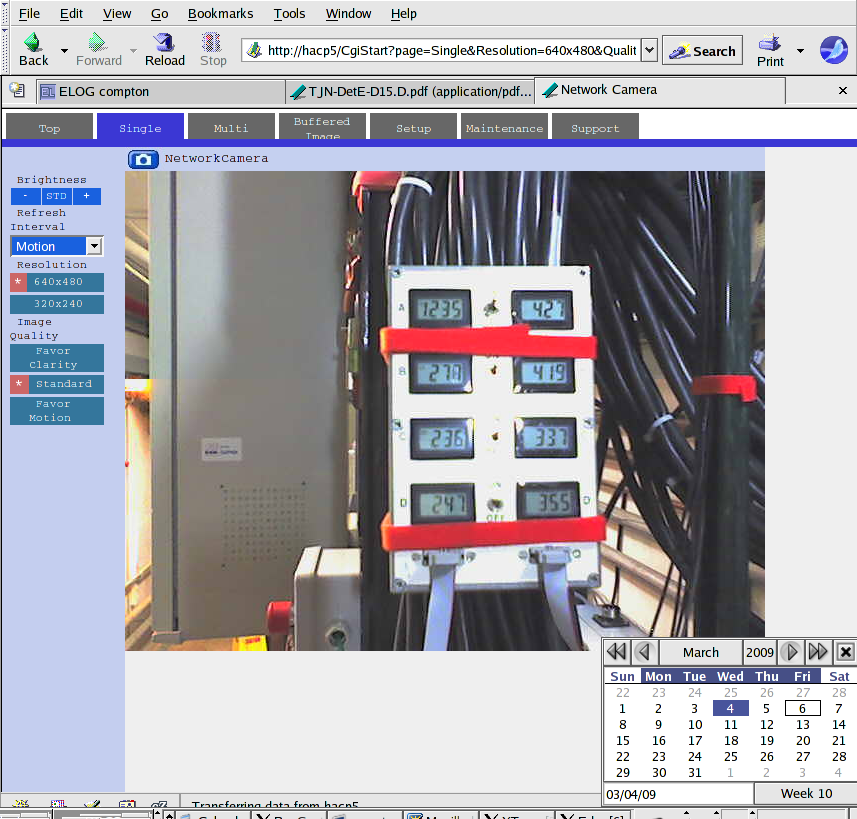Screen dimensions: 857x819
Task: Close the current browser tab
Action: tap(843, 91)
